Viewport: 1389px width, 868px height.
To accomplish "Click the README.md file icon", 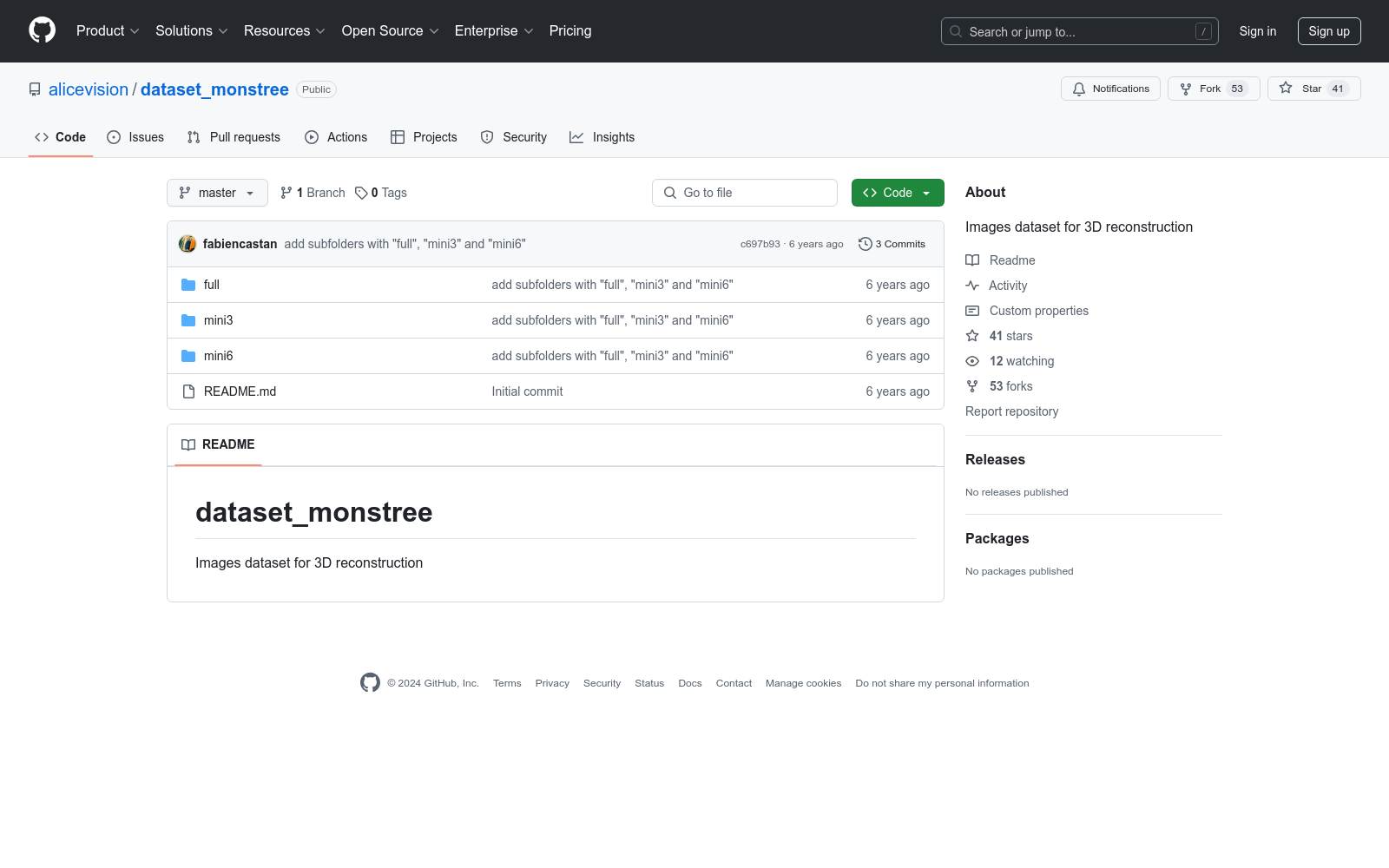I will click(x=188, y=391).
